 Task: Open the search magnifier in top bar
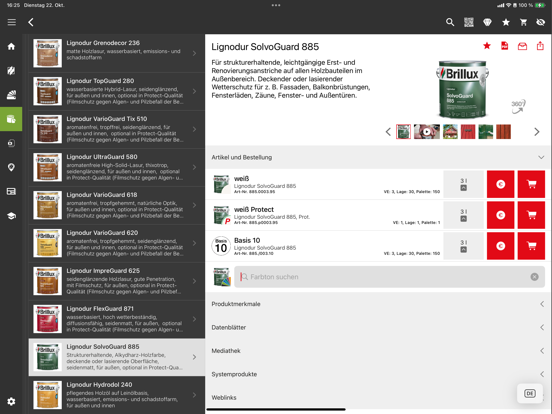coord(450,22)
